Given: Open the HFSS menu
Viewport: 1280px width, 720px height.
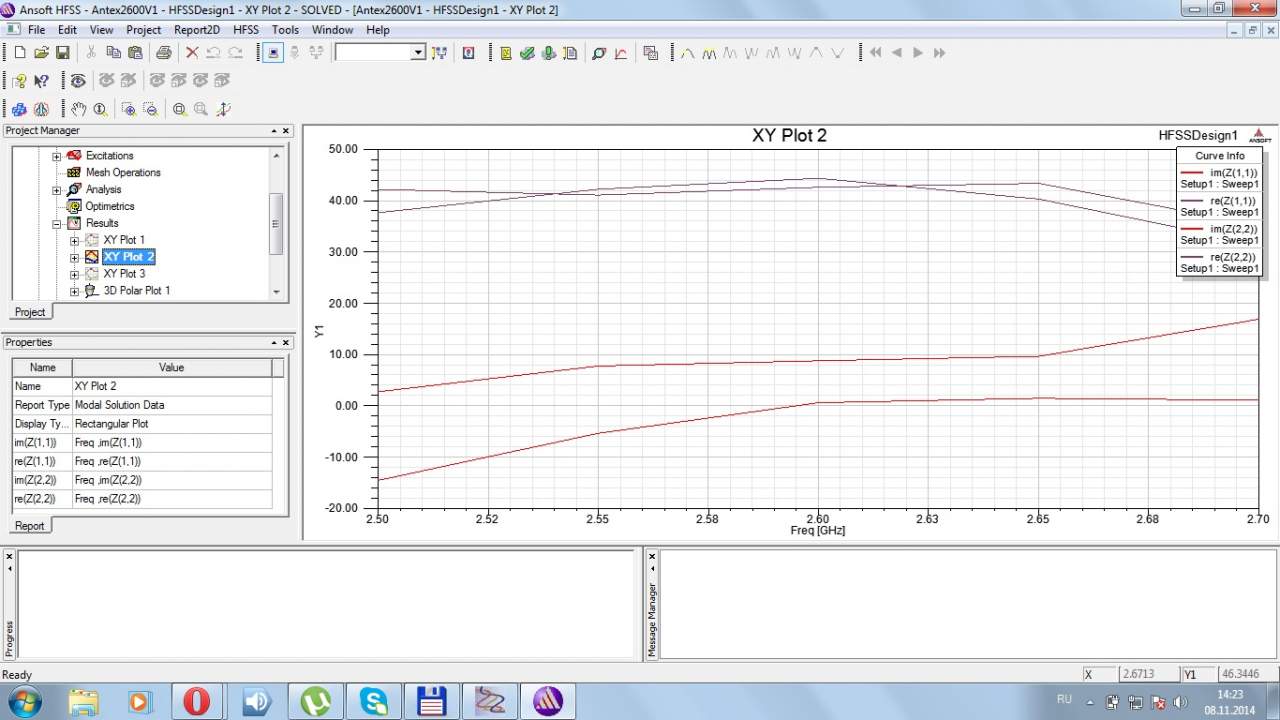Looking at the screenshot, I should click(245, 30).
